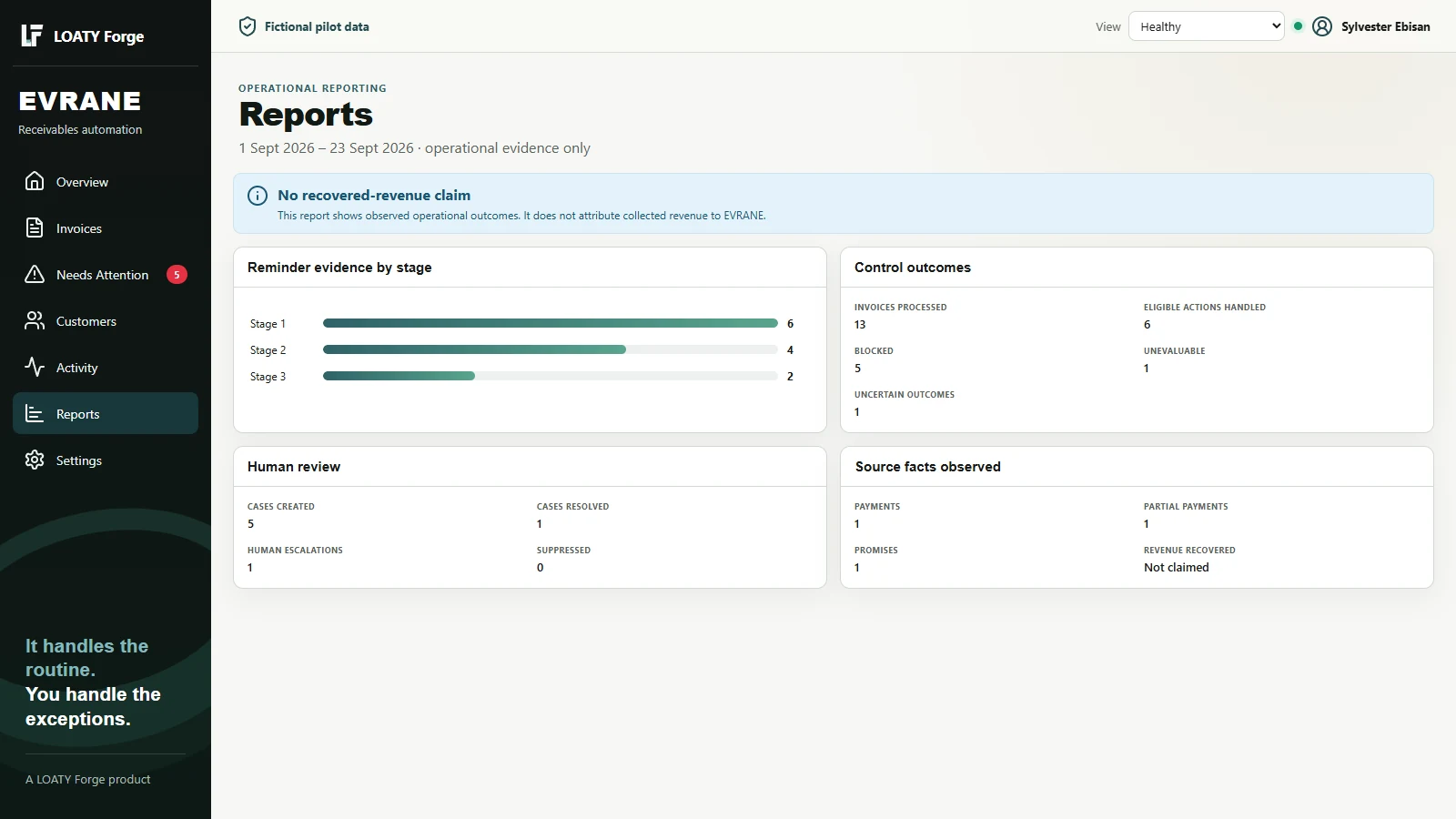The height and width of the screenshot is (819, 1456).
Task: Click the Suppressed label
Action: point(563,550)
